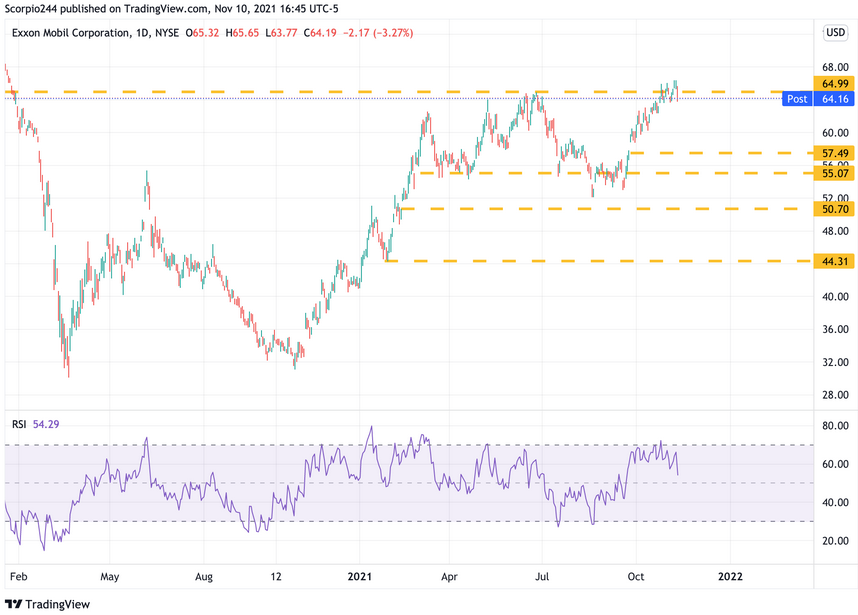Select the 57.49 orange price label

click(x=834, y=153)
